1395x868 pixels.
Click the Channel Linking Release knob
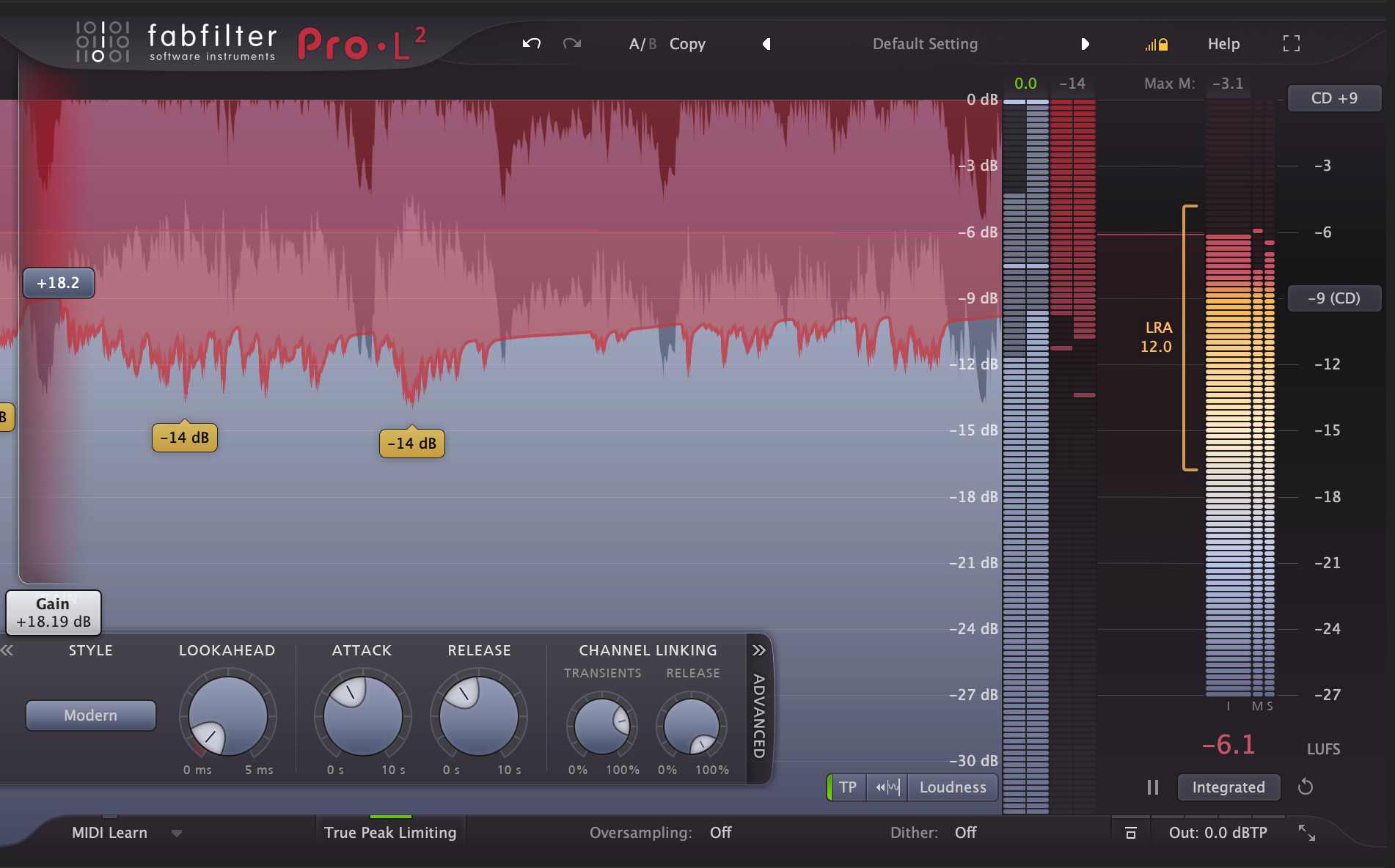tap(692, 727)
